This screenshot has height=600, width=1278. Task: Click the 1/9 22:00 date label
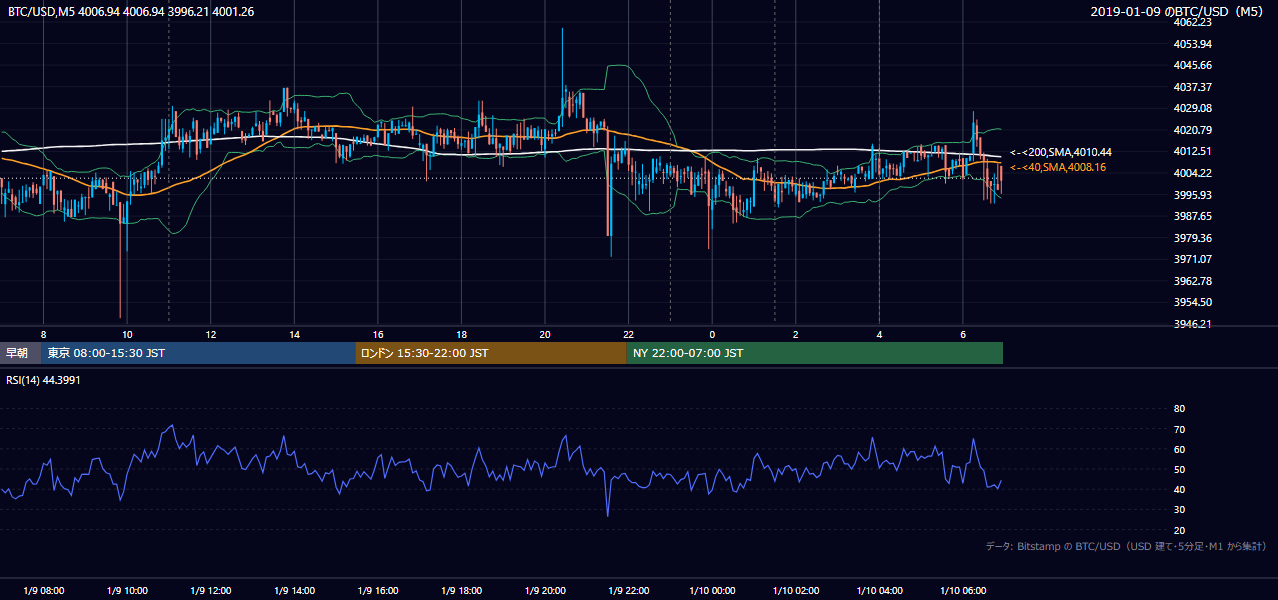[629, 590]
